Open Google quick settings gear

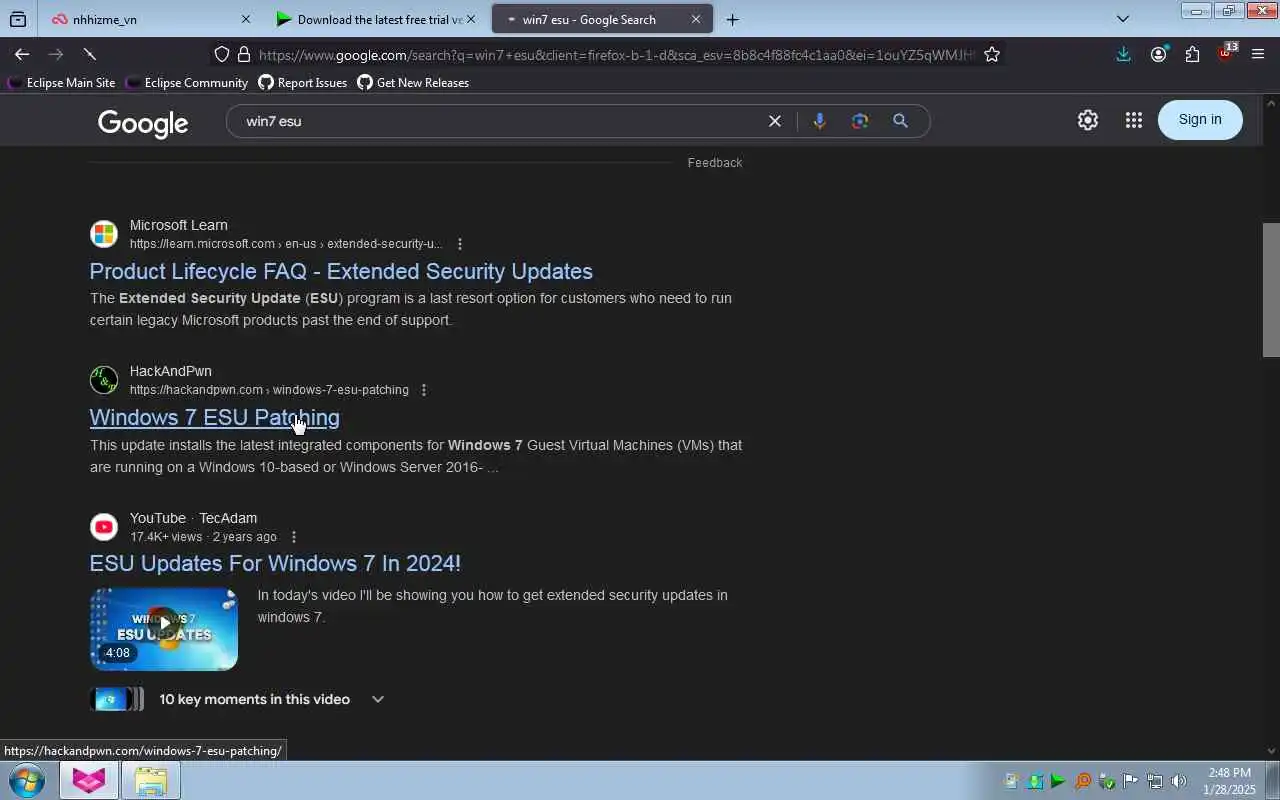click(1088, 120)
